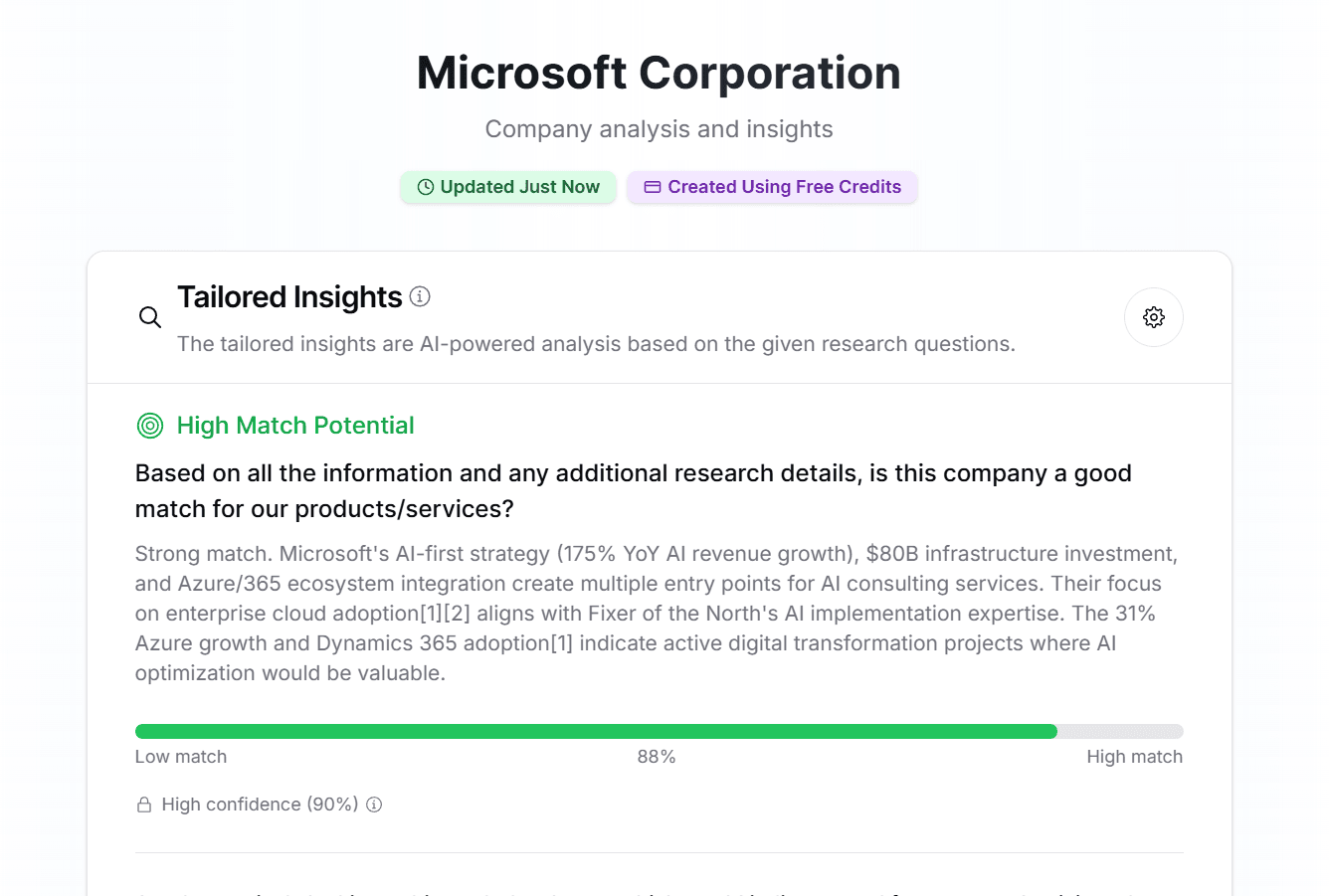The image size is (1329, 896).
Task: Click the 88% match score label
Action: (x=657, y=757)
